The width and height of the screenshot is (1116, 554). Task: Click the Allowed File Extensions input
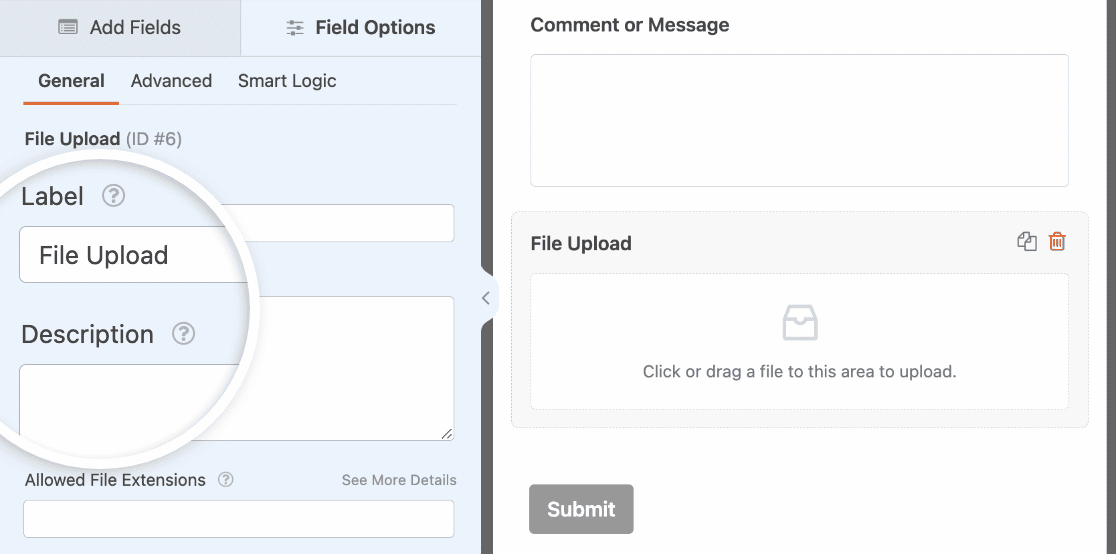[238, 518]
